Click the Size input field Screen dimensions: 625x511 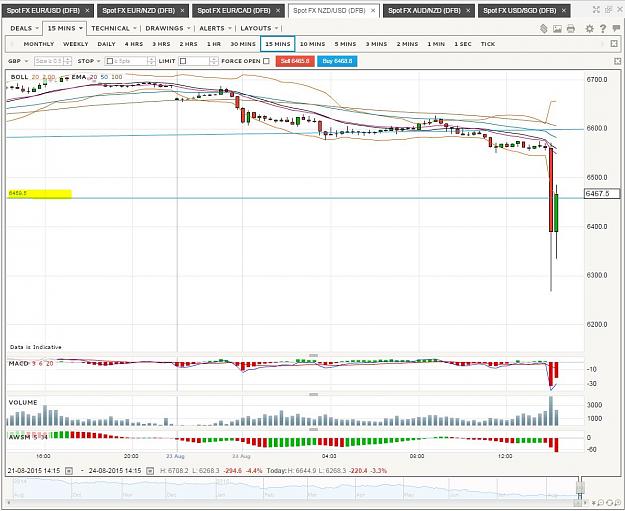coord(49,61)
